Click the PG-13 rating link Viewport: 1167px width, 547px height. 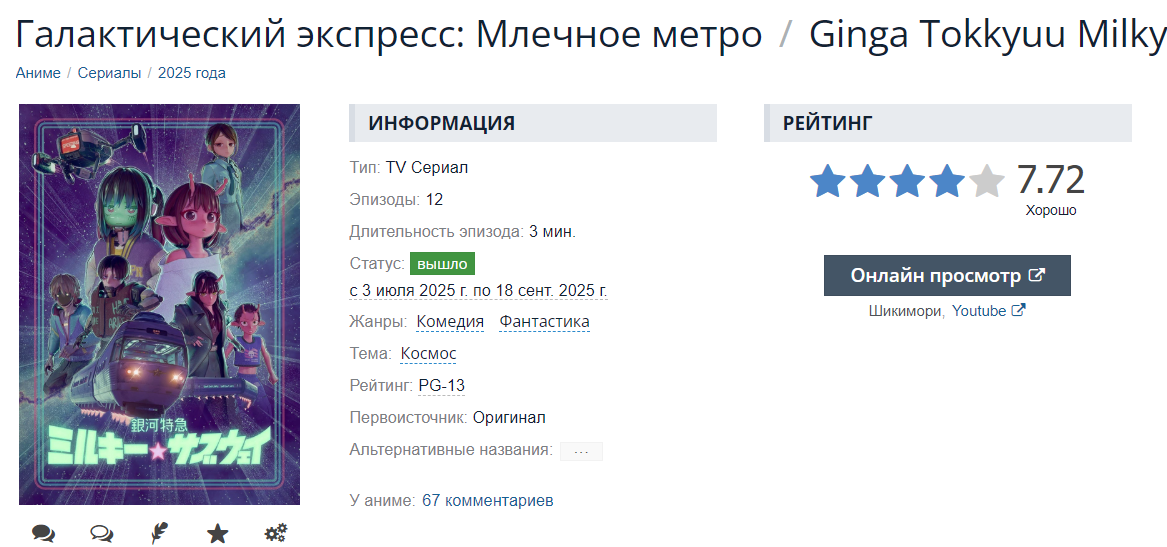tap(441, 386)
